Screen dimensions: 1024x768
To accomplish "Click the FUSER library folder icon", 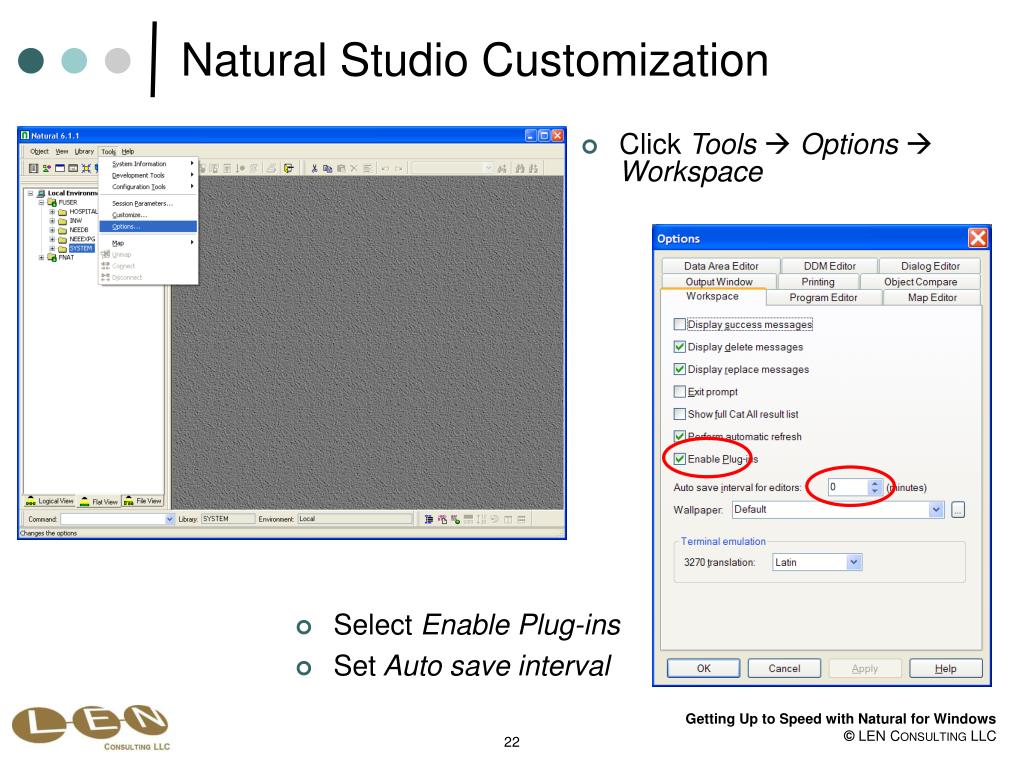I will [52, 202].
